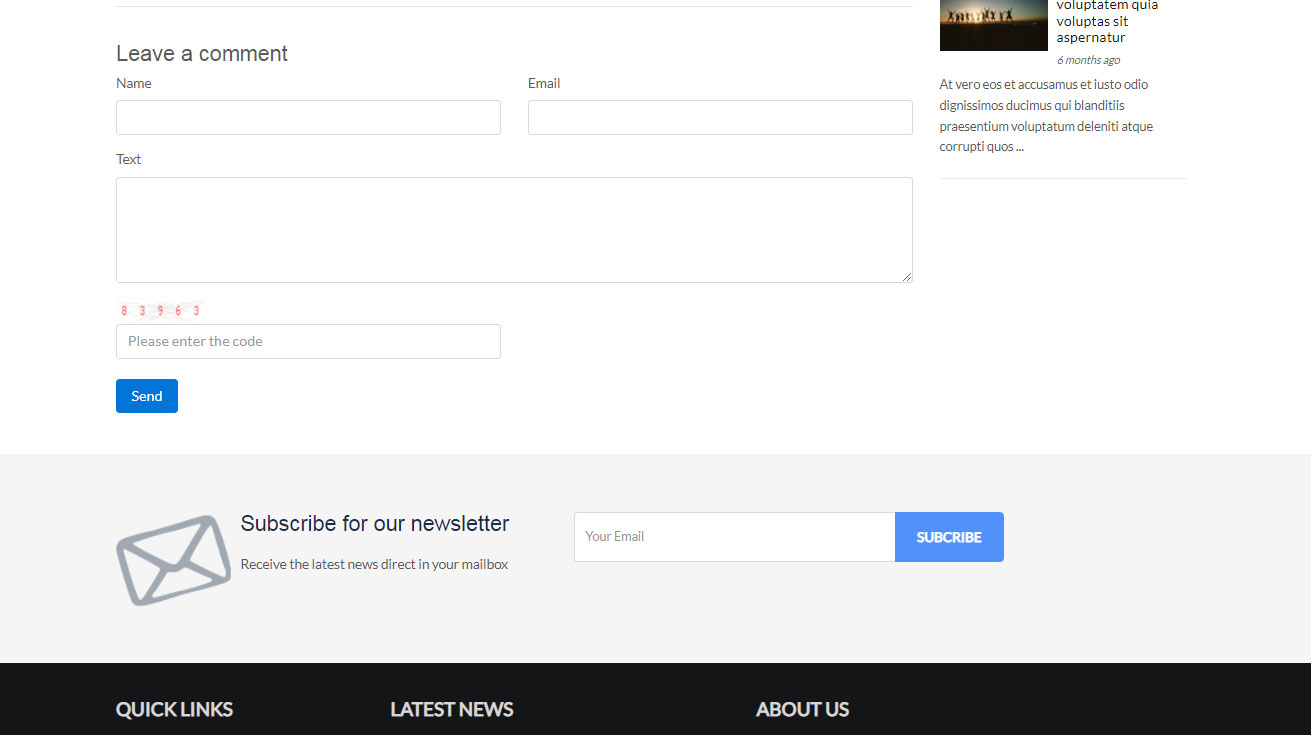
Task: Click the LATEST NEWS footer heading
Action: point(451,709)
